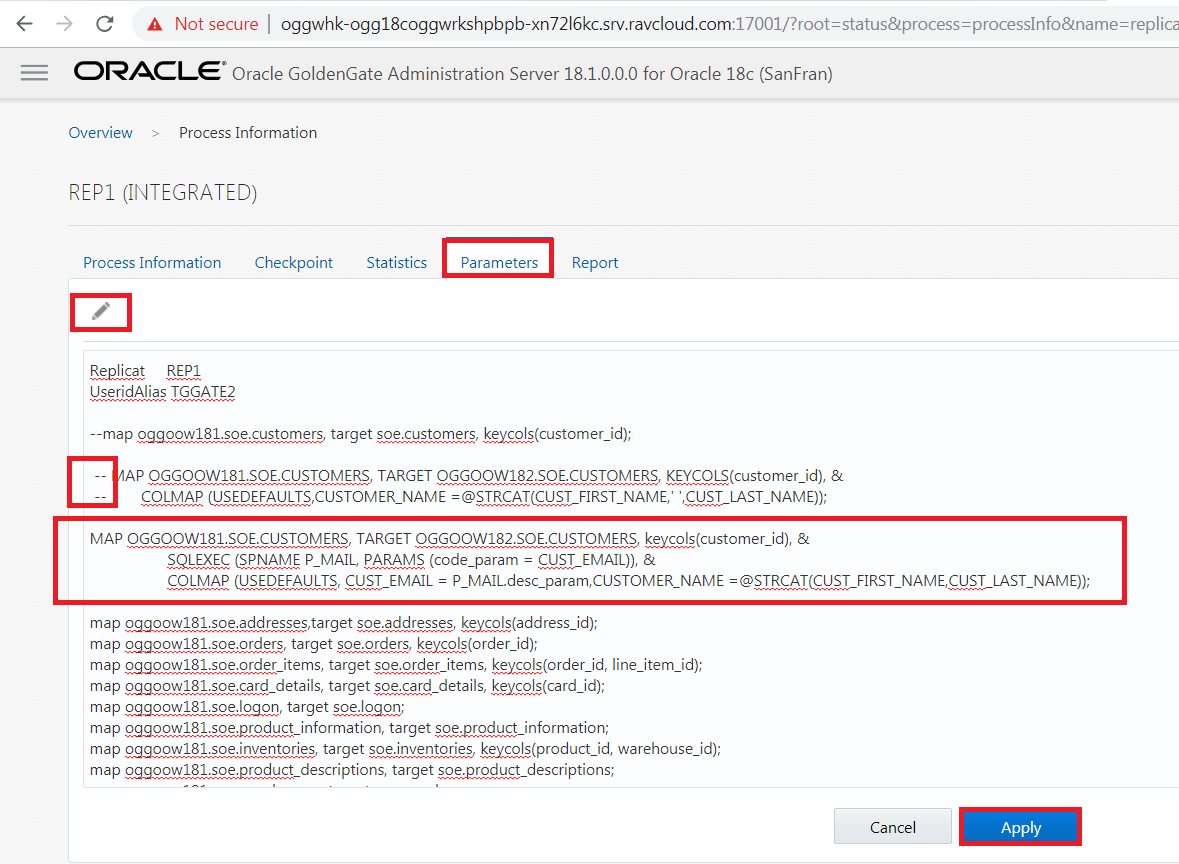Screen dimensions: 1179x864
Task: Click the 'map oggoow181.soe.product_descriptions' line
Action: pyautogui.click(x=352, y=770)
